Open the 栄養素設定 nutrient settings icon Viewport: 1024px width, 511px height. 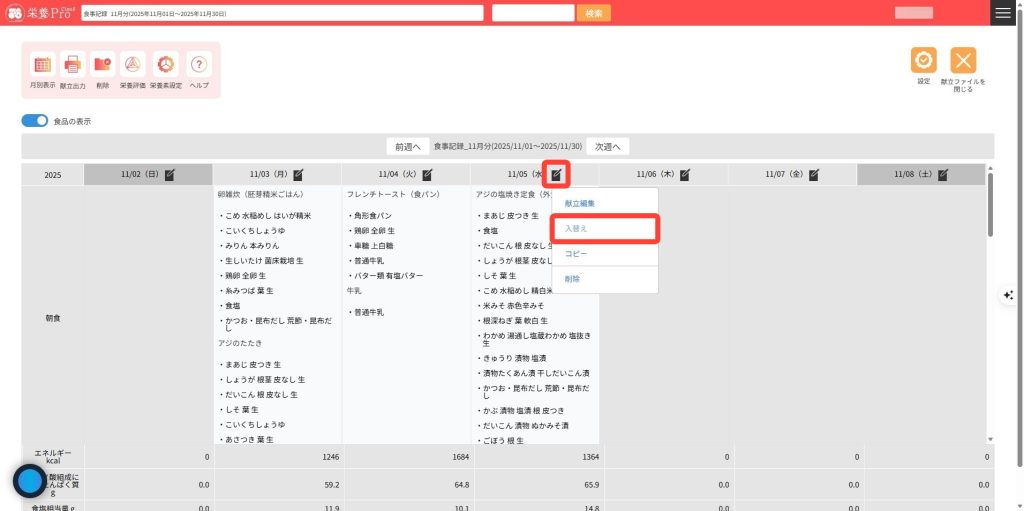click(166, 65)
